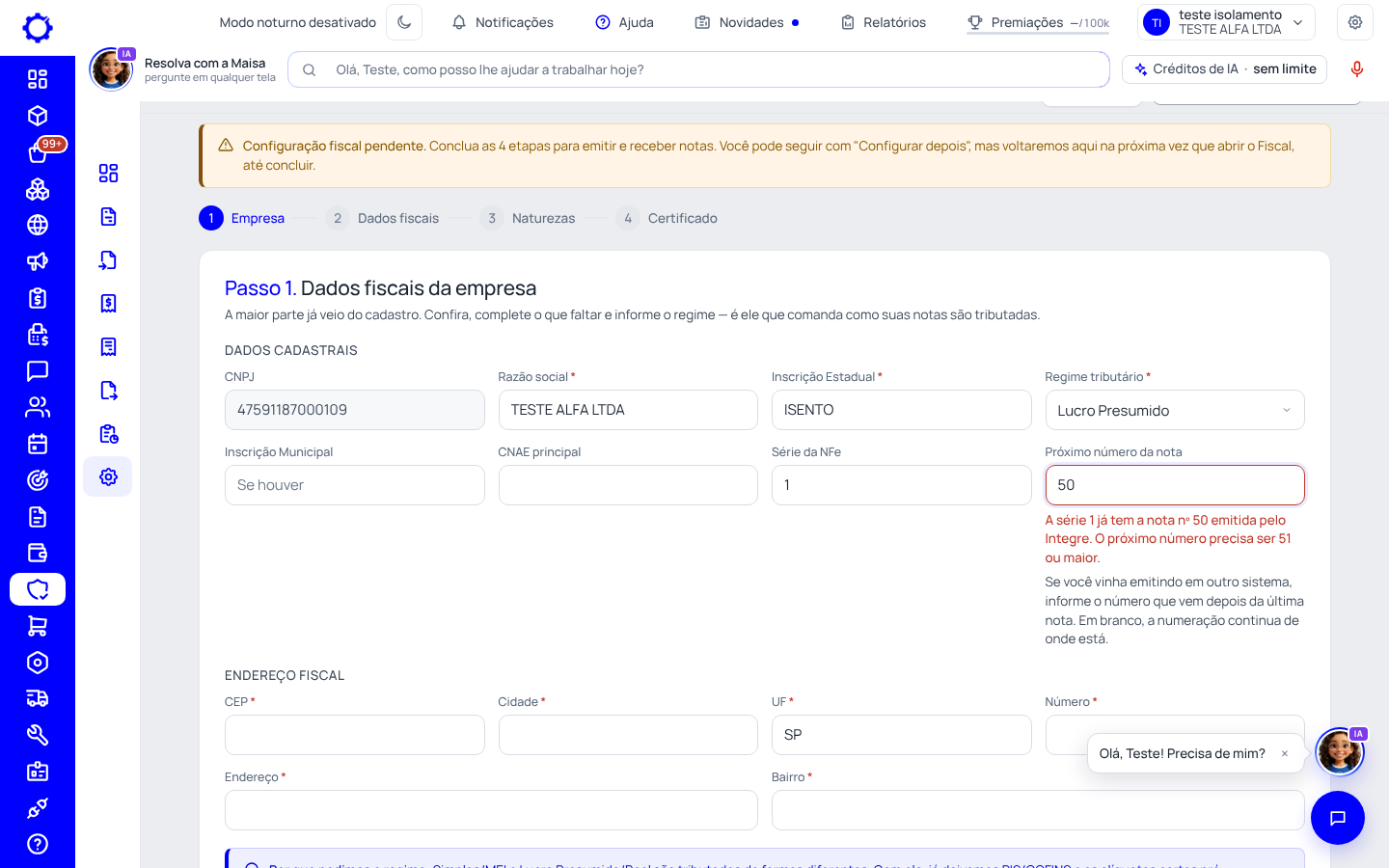
Task: Open the receipt with dollar icon in secondary sidebar
Action: pos(108,303)
